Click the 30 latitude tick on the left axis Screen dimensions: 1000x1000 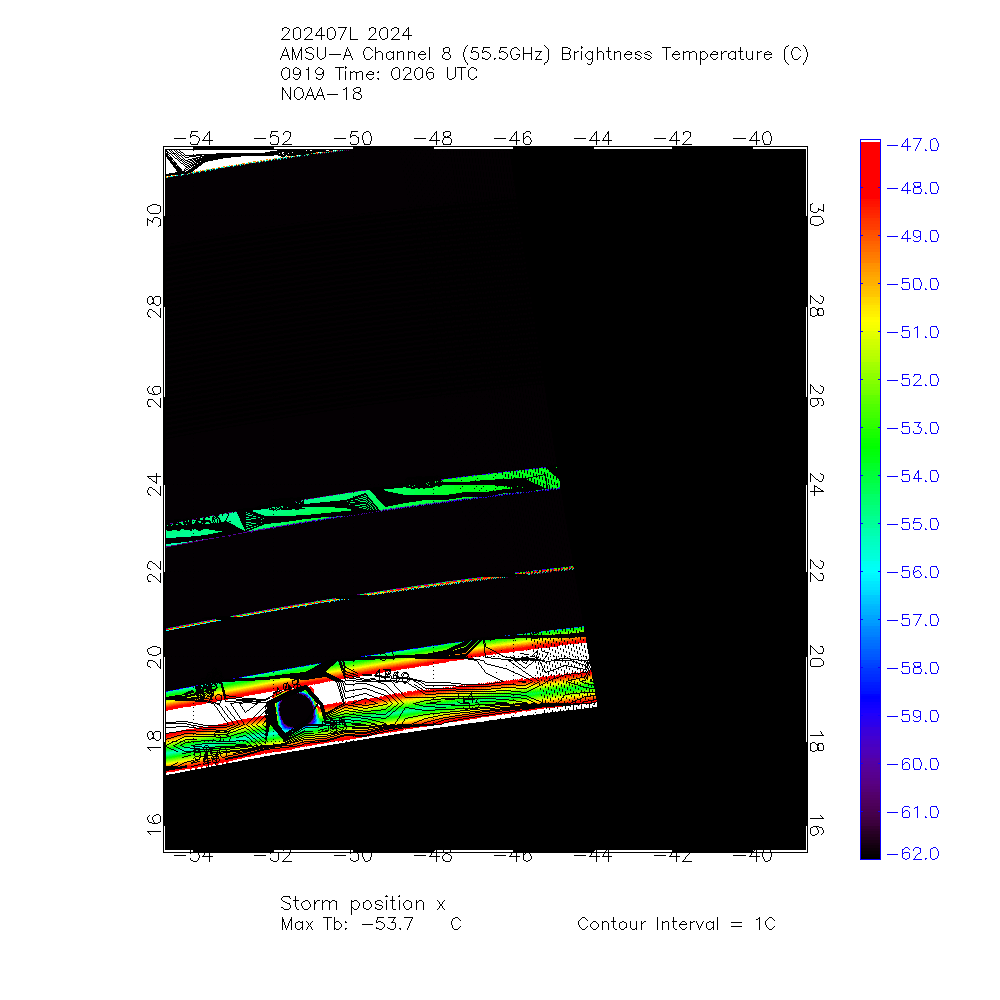pyautogui.click(x=153, y=214)
